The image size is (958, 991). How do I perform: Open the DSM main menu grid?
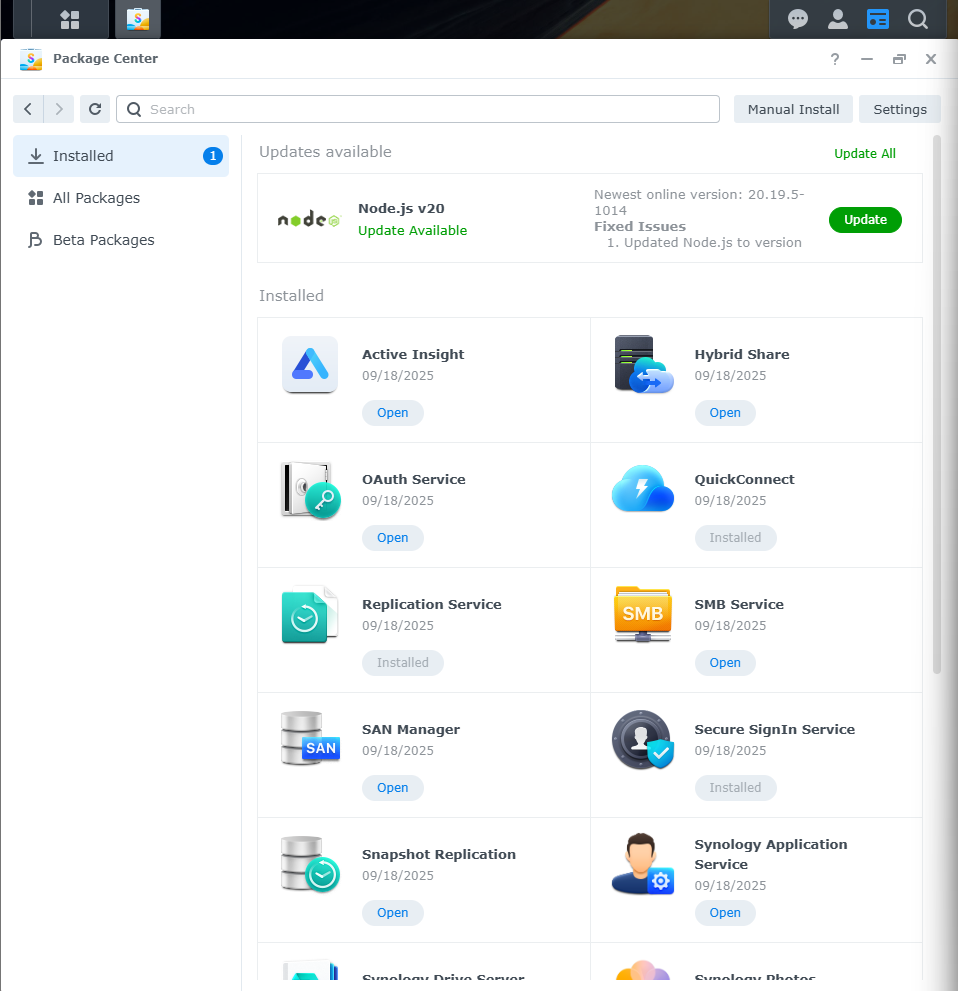(69, 19)
